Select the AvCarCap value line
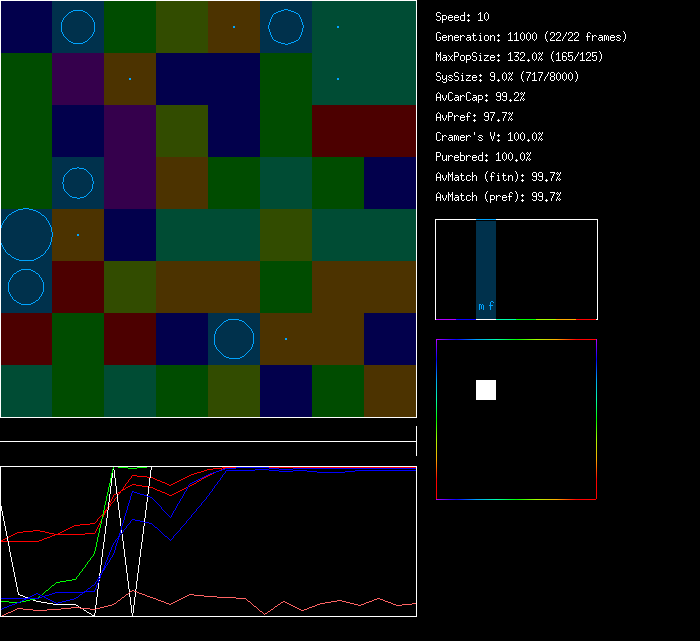This screenshot has height=641, width=700. click(x=480, y=97)
